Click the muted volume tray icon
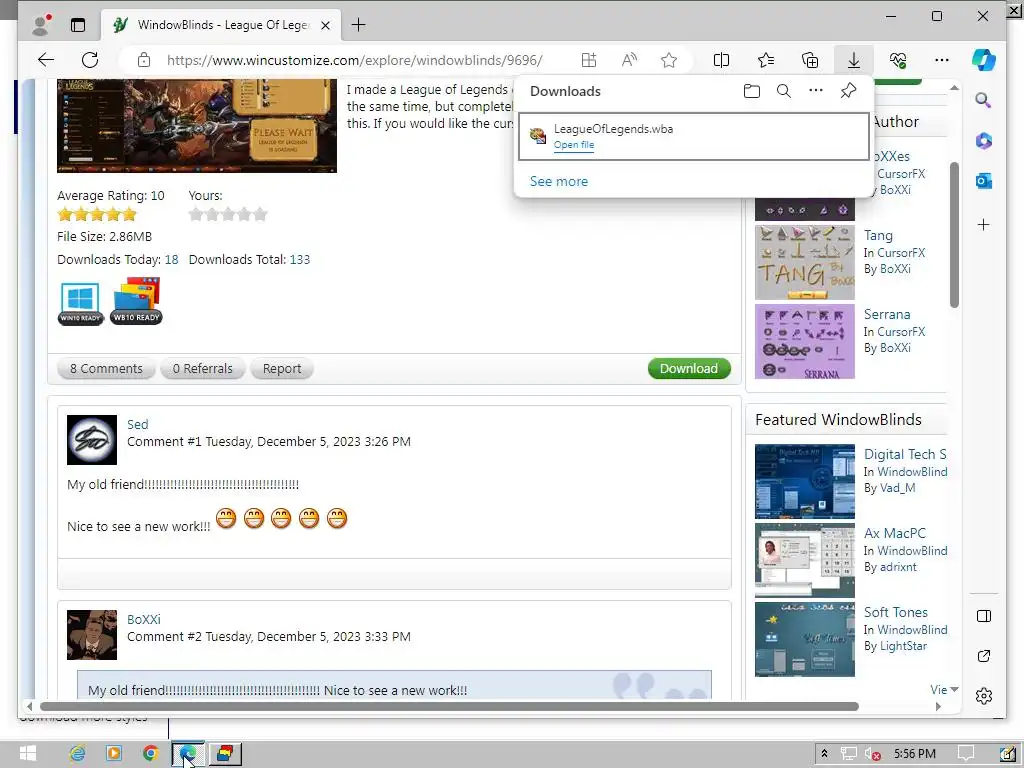1024x768 pixels. point(872,754)
